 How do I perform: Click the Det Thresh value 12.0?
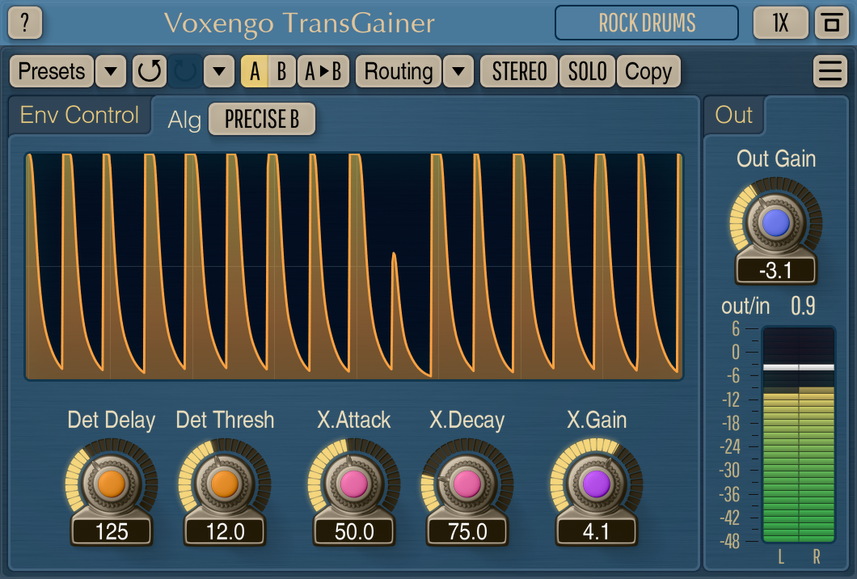click(x=225, y=531)
